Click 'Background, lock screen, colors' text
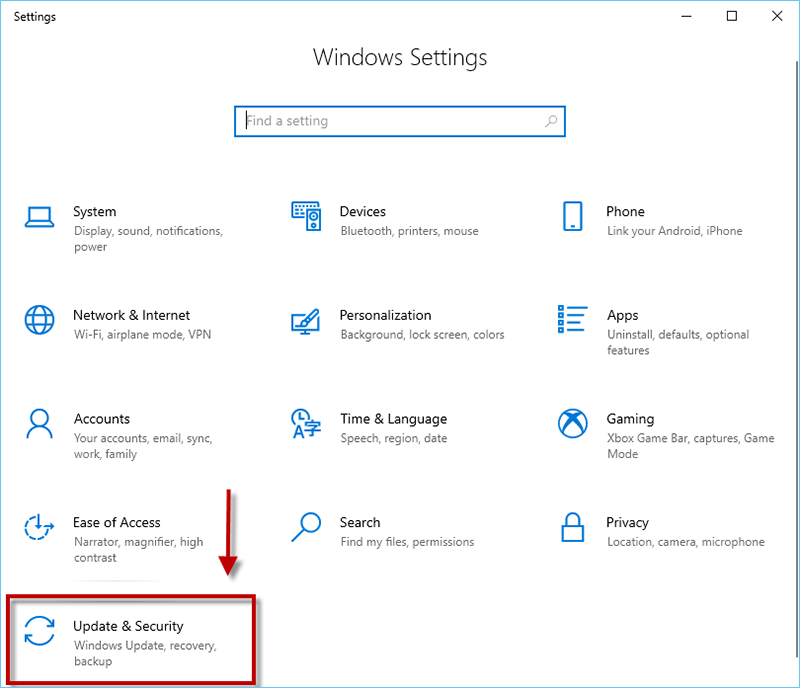 click(422, 335)
